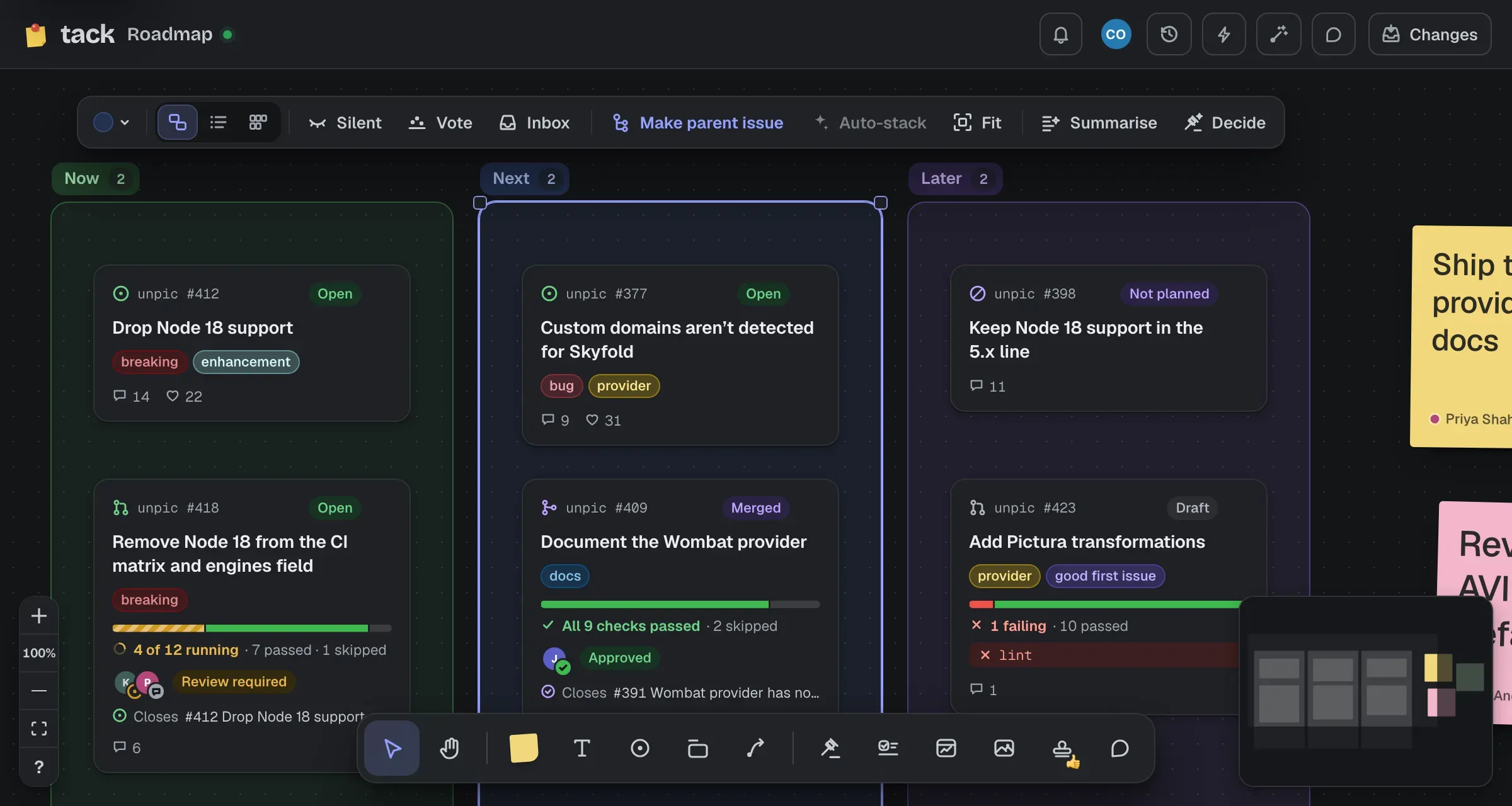
Task: Enter fullscreen mode icon
Action: (39, 729)
